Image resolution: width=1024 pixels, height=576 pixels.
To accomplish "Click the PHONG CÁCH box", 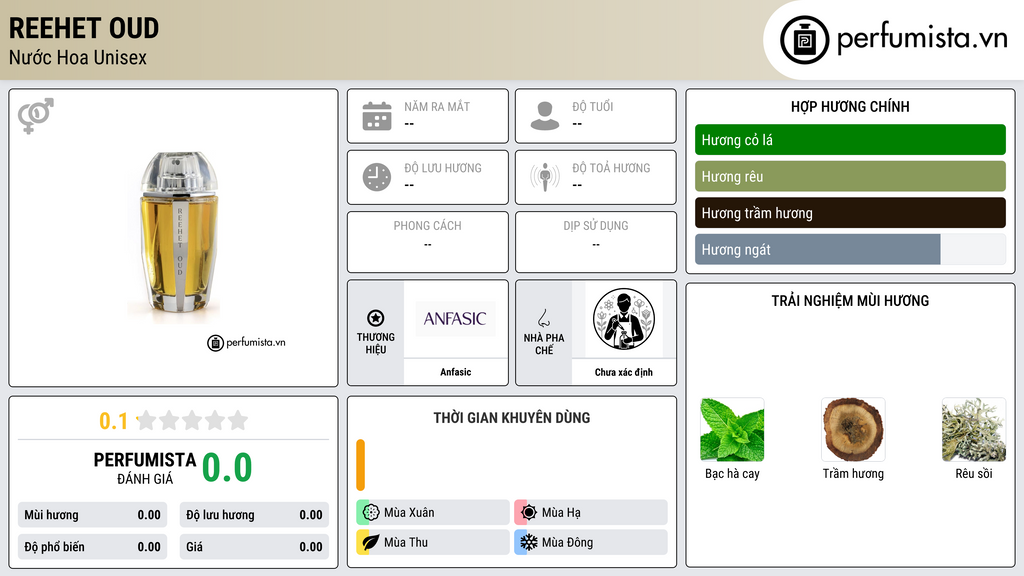I will [x=428, y=242].
